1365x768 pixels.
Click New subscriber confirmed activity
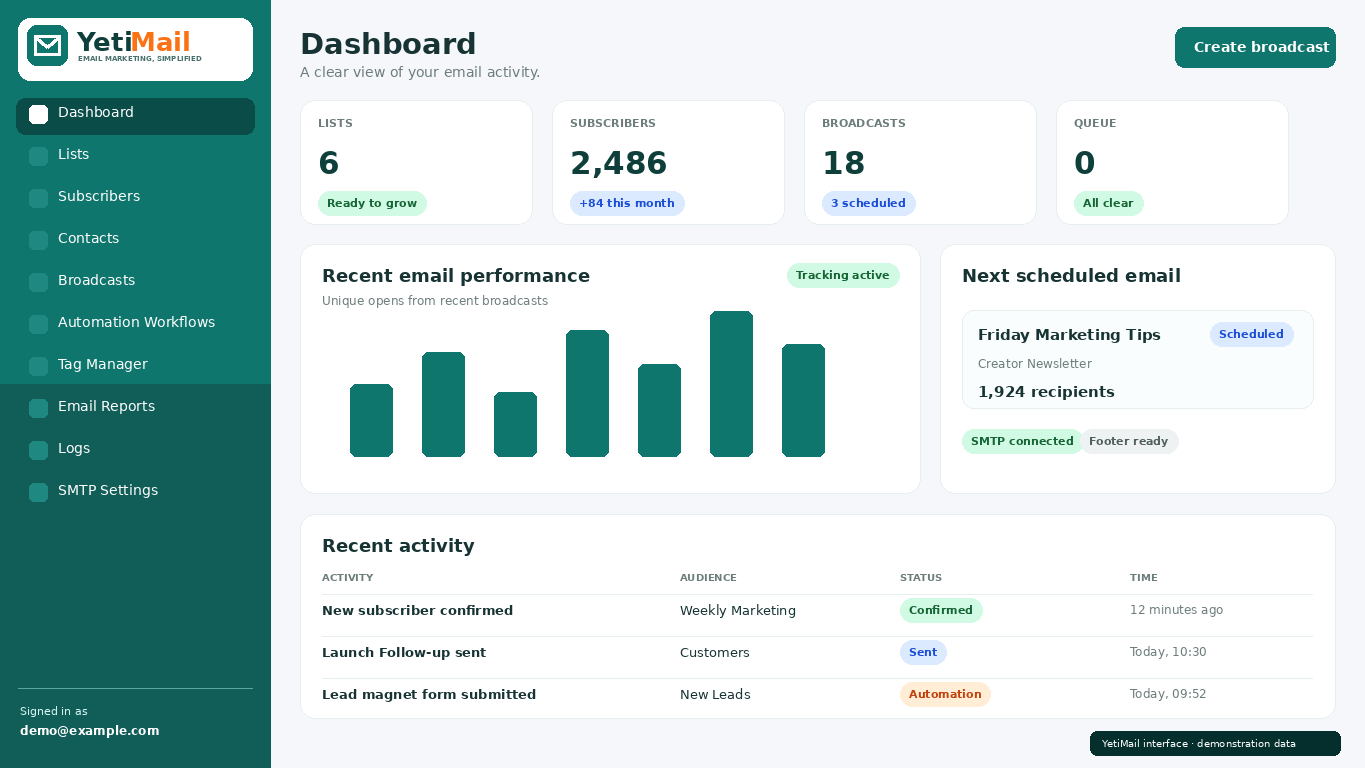coord(417,610)
